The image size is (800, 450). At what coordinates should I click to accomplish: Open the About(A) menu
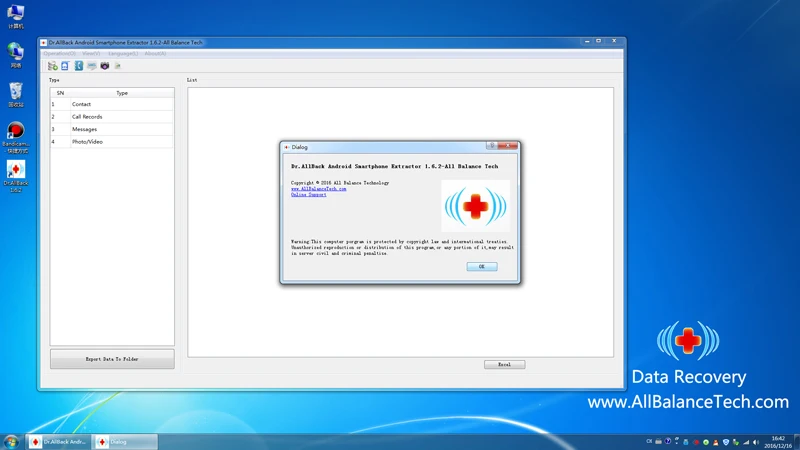[x=155, y=53]
